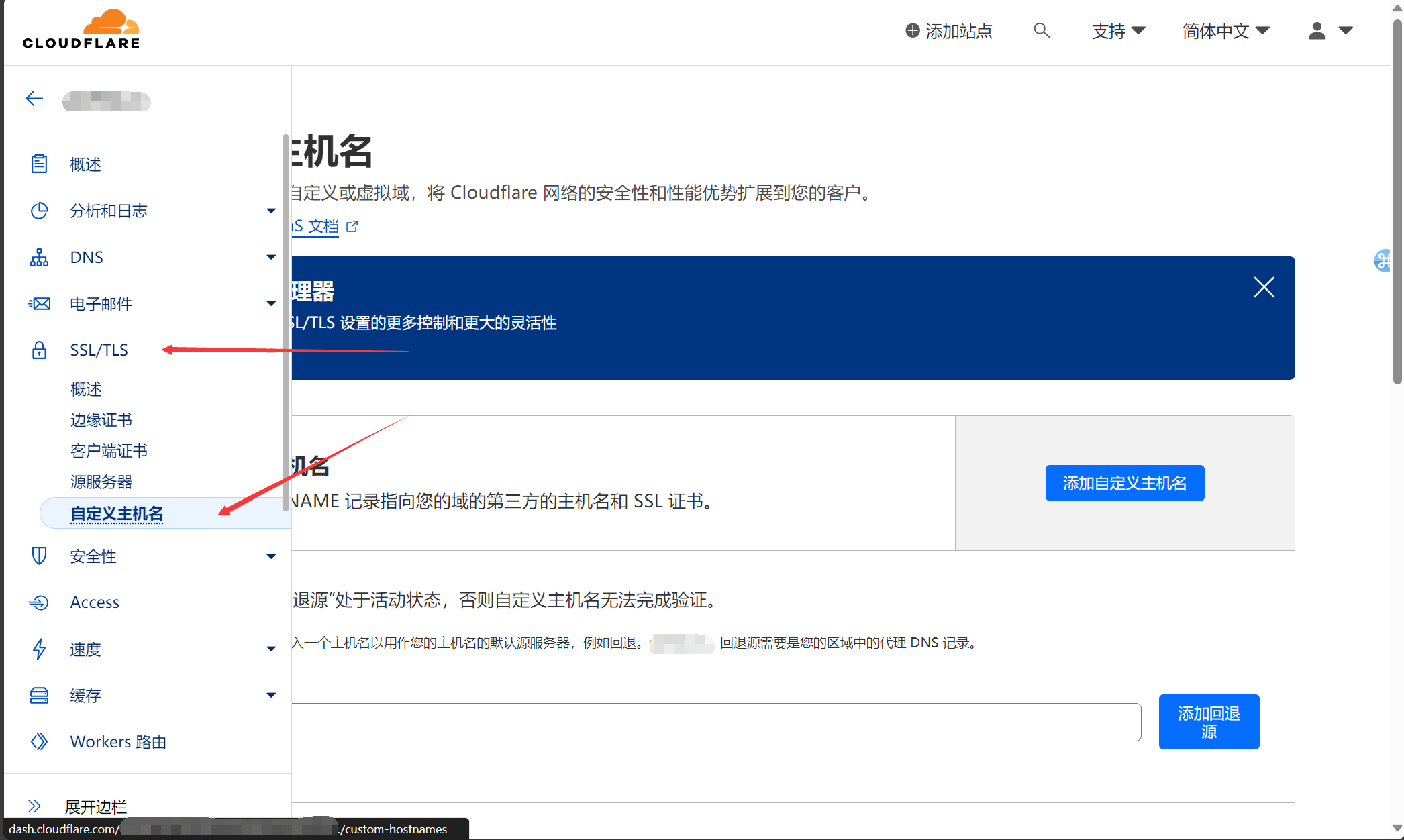Select 源服务器 submenu item
This screenshot has width=1404, height=840.
pos(101,482)
